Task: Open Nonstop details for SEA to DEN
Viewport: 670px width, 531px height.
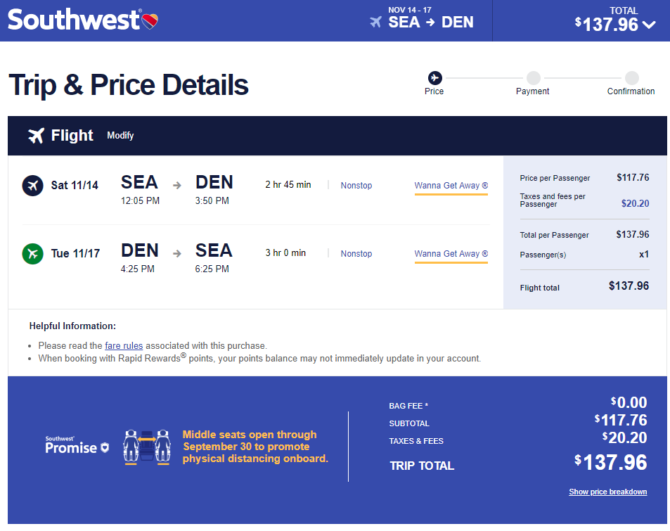Action: pyautogui.click(x=356, y=185)
